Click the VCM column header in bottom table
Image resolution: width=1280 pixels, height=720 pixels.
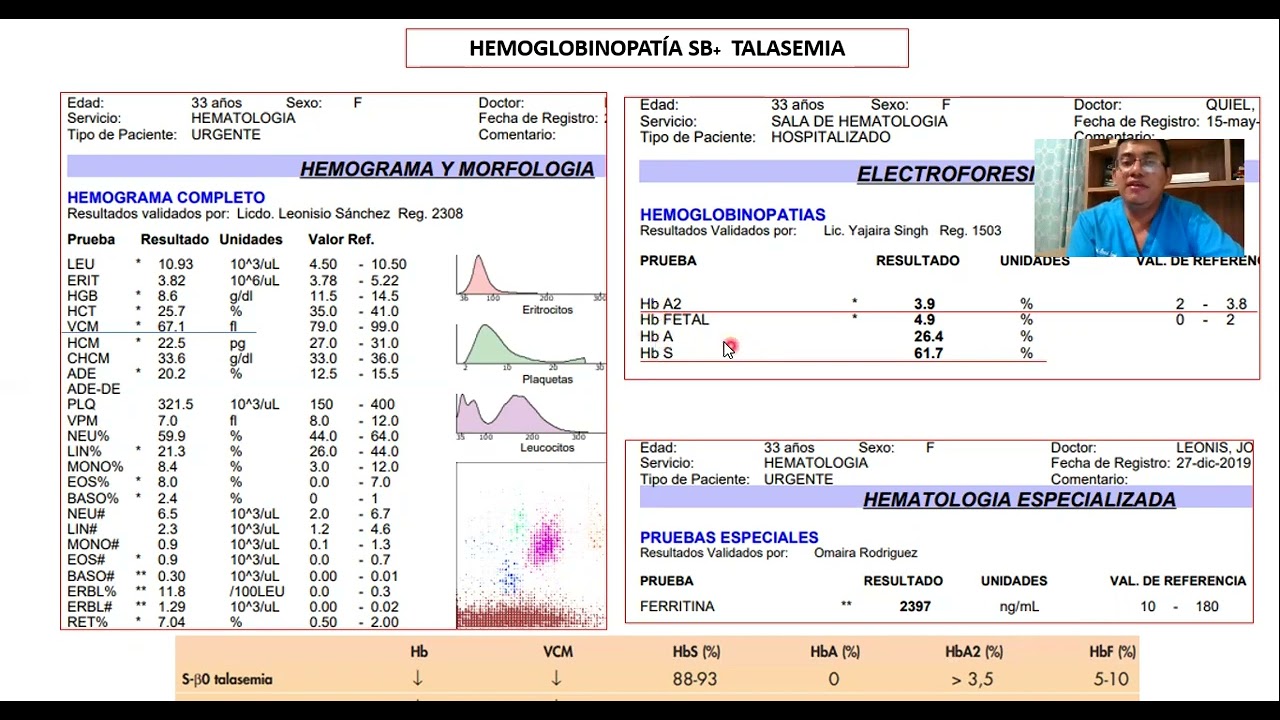click(x=557, y=652)
